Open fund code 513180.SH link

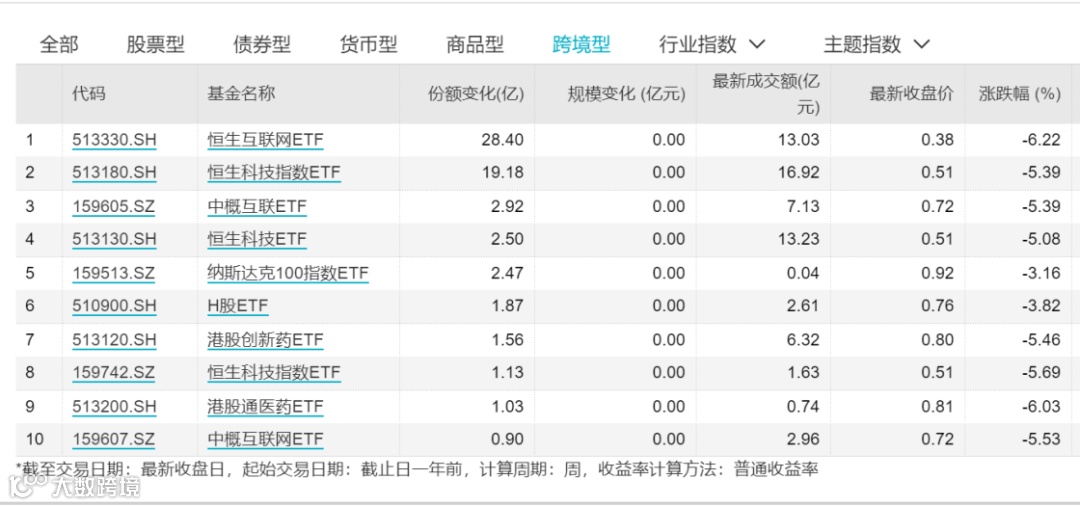tap(114, 172)
